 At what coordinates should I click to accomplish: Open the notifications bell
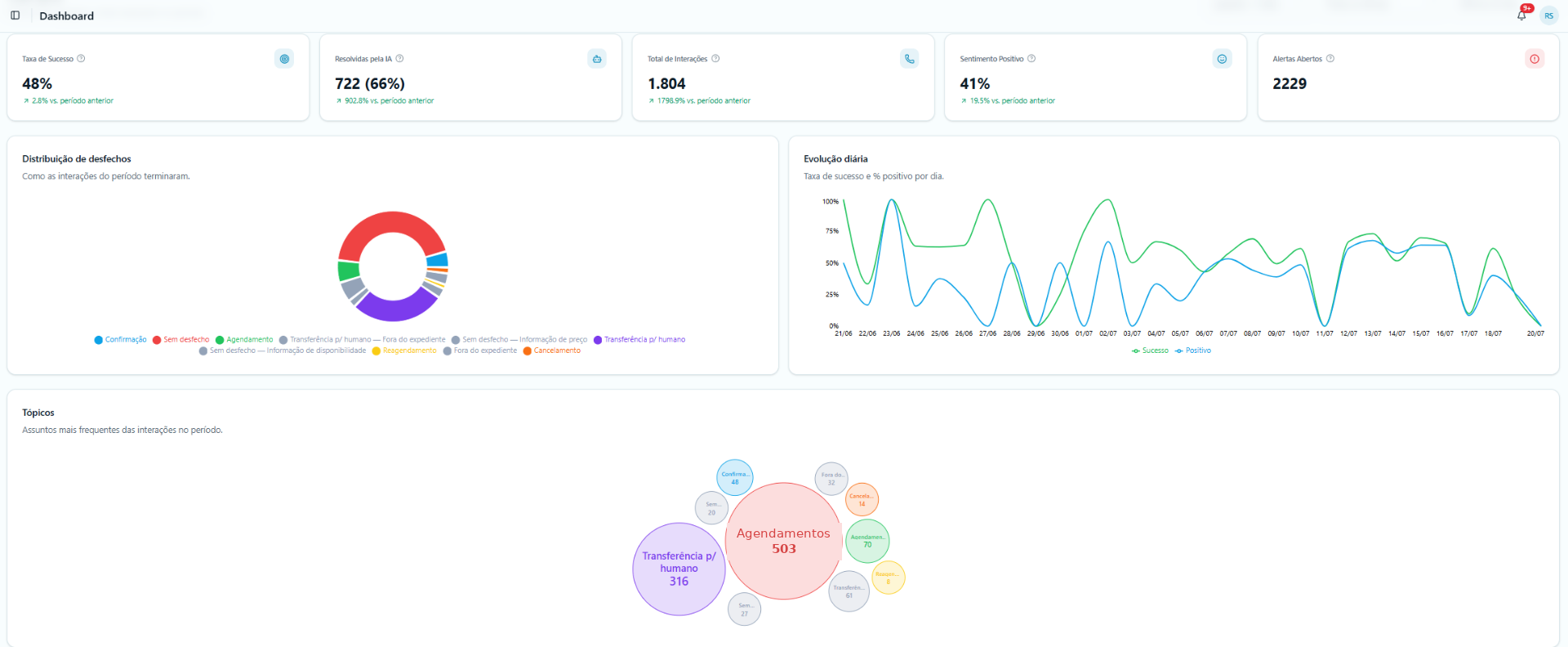pos(1521,16)
